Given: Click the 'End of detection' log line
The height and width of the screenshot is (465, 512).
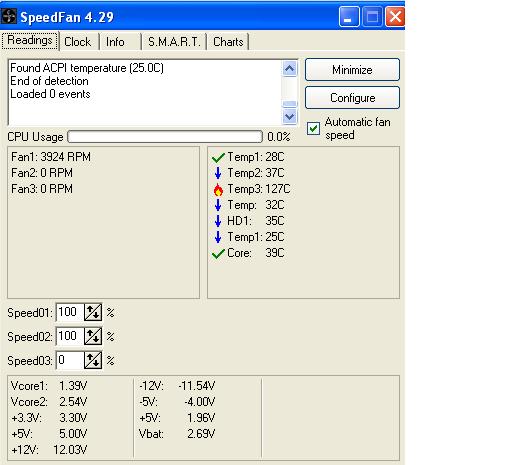Looking at the screenshot, I should (x=49, y=81).
